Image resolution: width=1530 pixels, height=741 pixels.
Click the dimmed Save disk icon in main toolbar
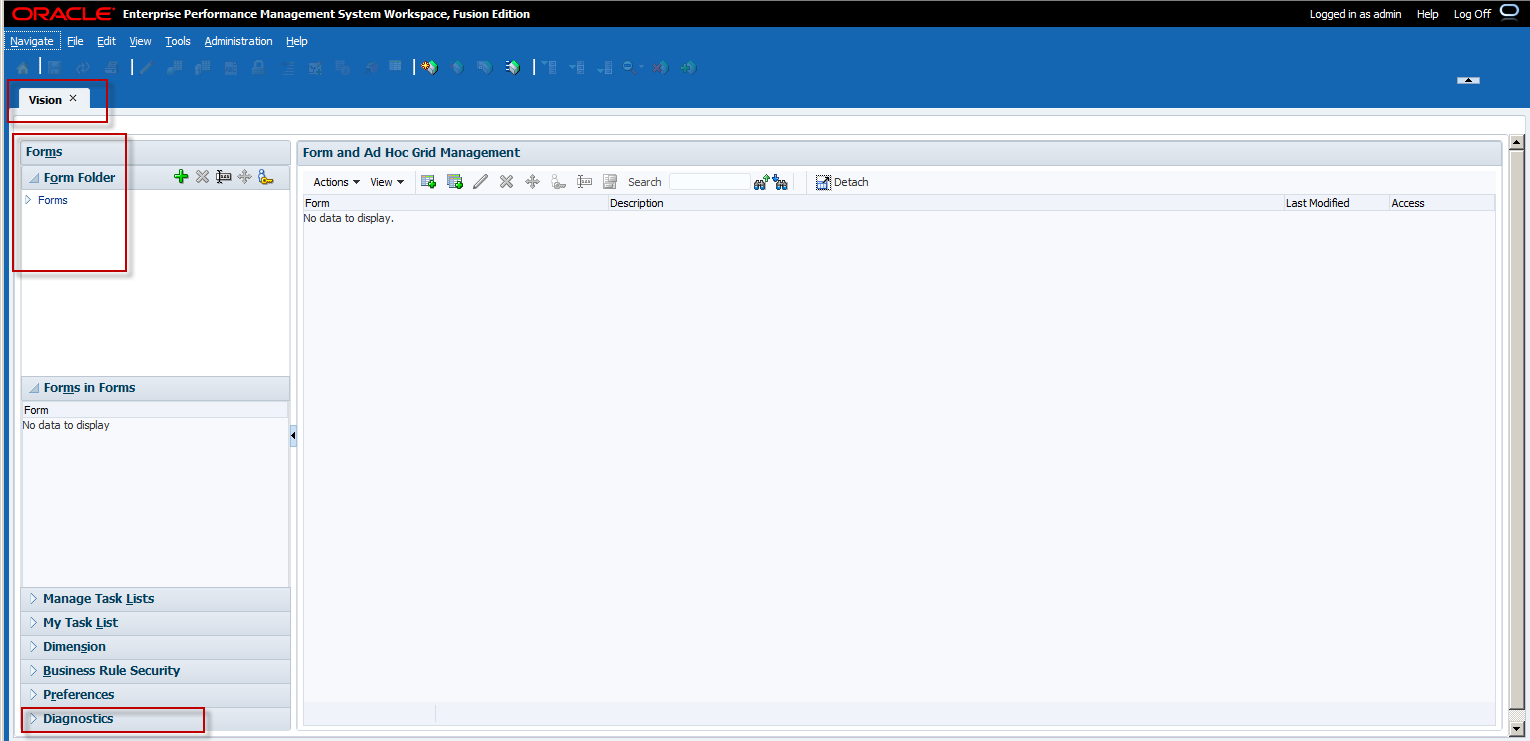tap(55, 68)
